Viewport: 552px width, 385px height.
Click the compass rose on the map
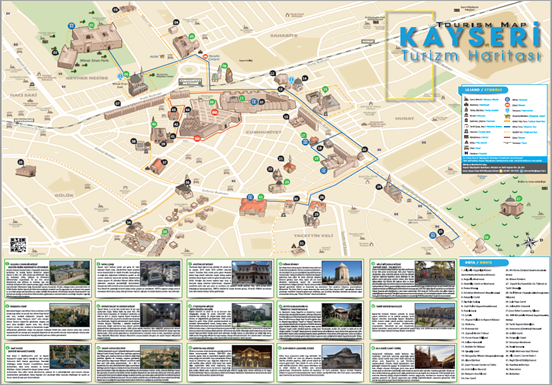[529, 242]
